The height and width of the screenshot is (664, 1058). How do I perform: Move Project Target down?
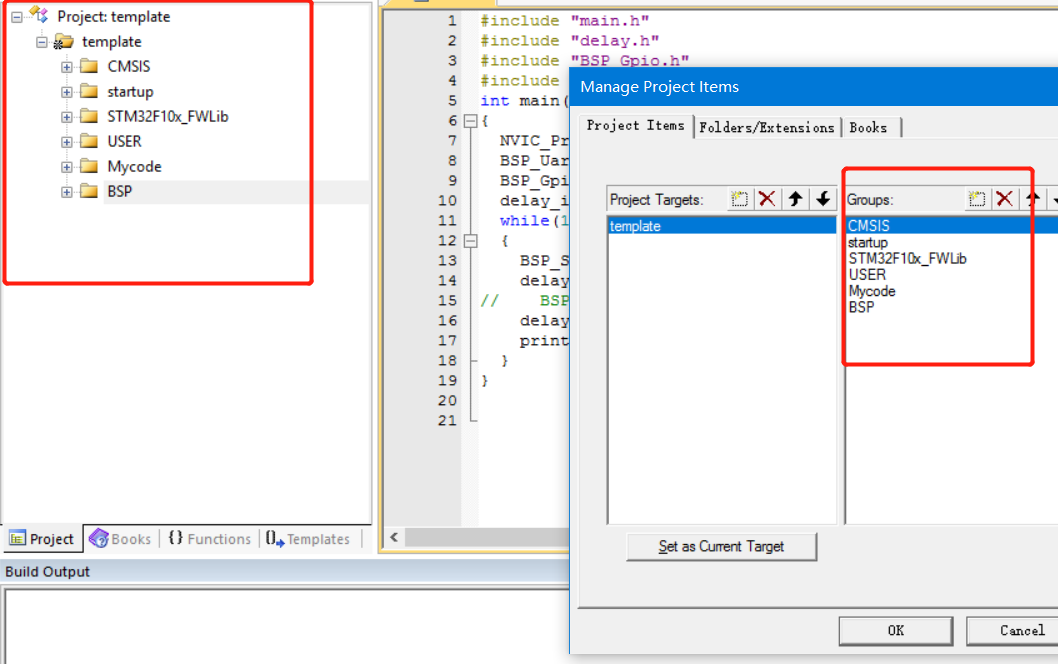(823, 199)
